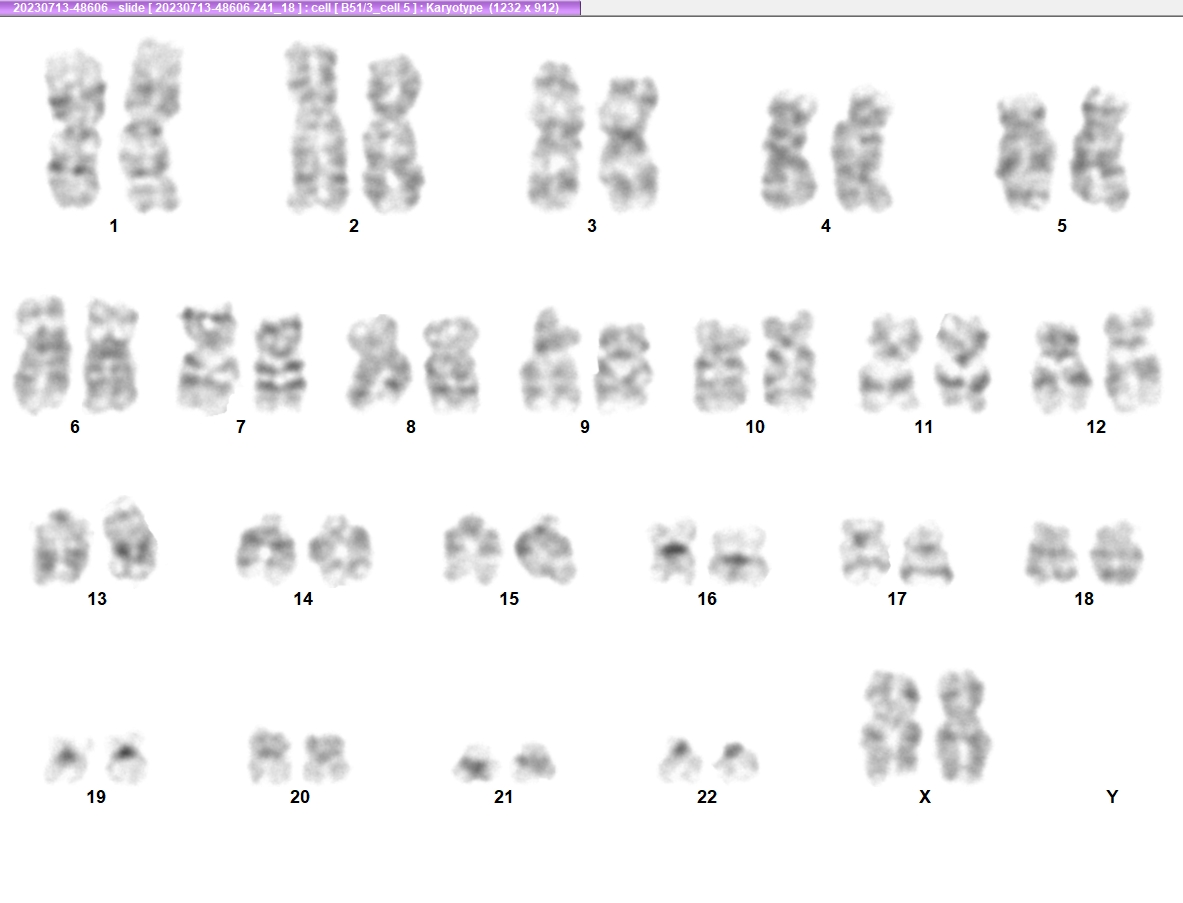This screenshot has width=1183, height=903.
Task: Pick the right chromosome 8 image
Action: click(450, 364)
